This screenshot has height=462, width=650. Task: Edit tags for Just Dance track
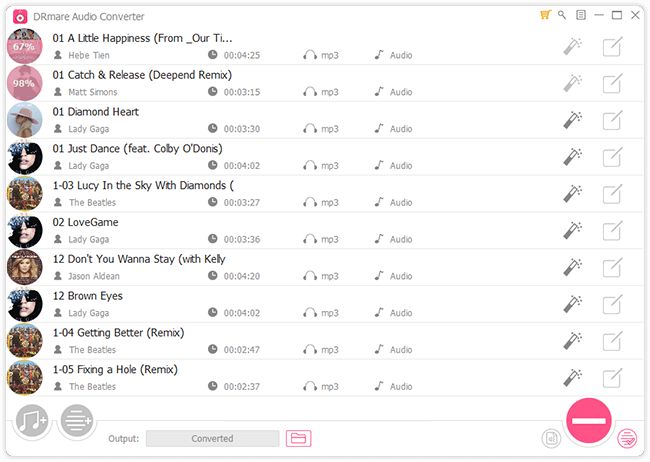pos(613,157)
